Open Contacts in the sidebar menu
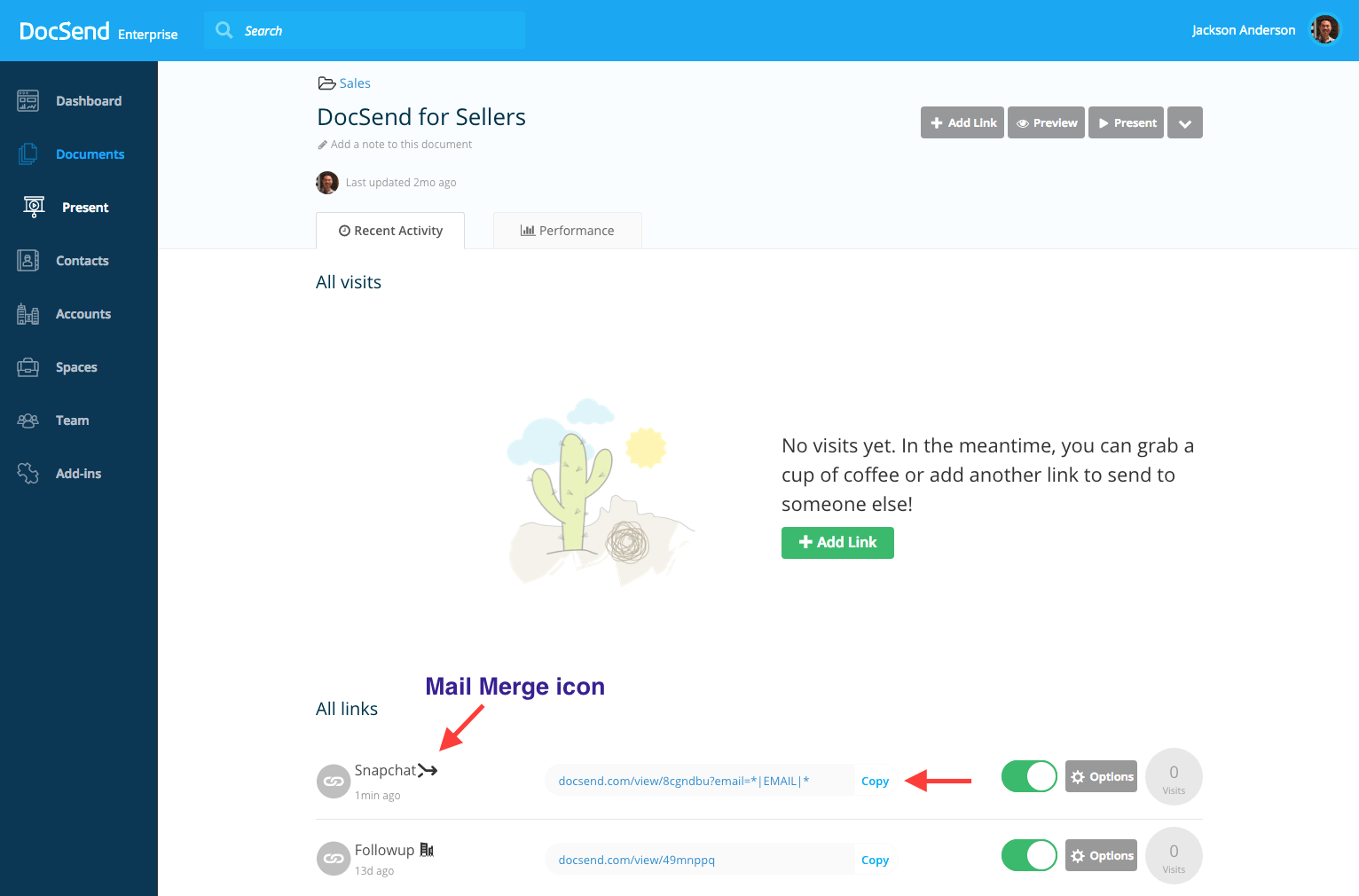Image resolution: width=1359 pixels, height=896 pixels. 82,261
